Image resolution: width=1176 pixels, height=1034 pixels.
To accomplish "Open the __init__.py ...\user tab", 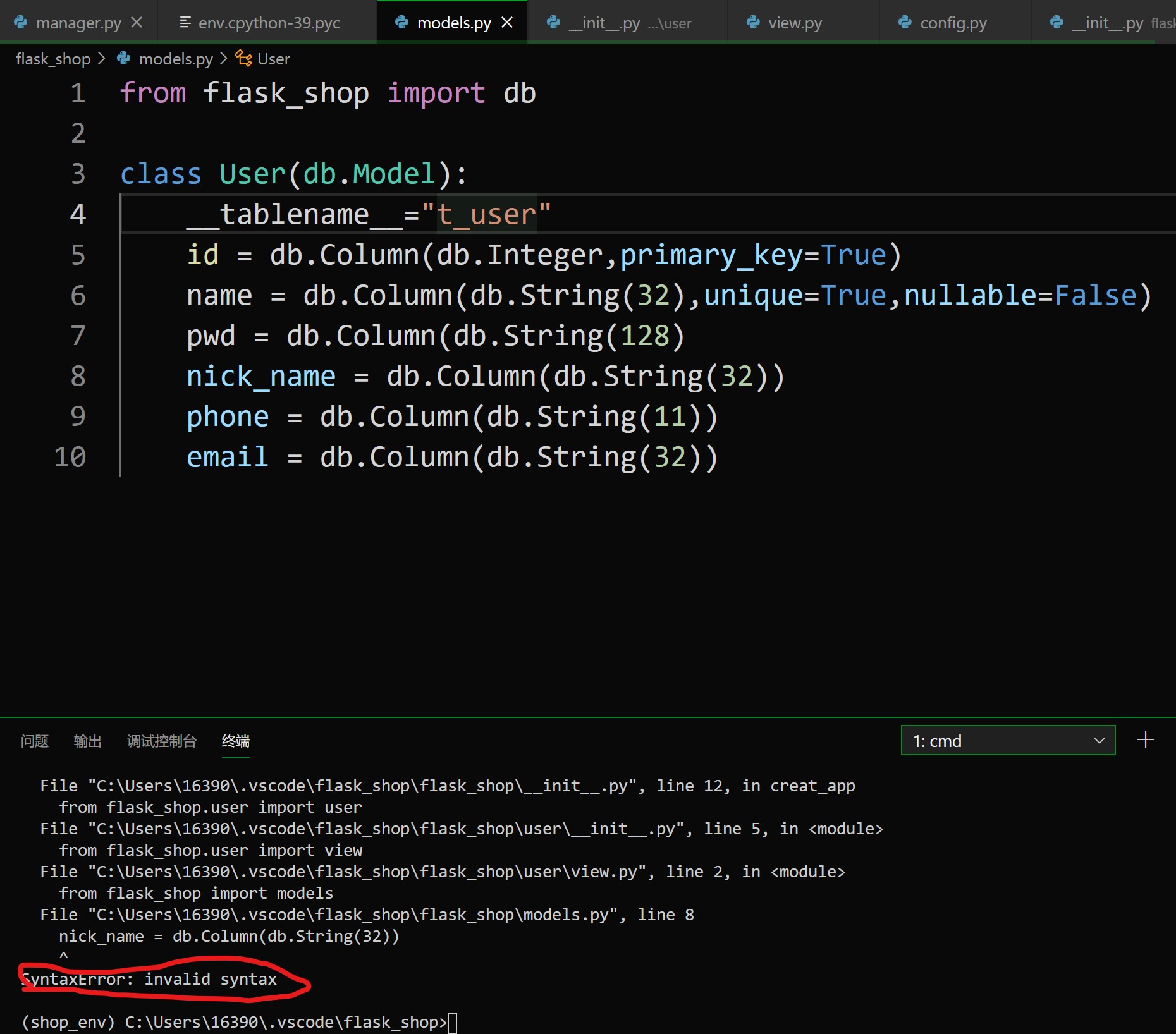I will (628, 23).
